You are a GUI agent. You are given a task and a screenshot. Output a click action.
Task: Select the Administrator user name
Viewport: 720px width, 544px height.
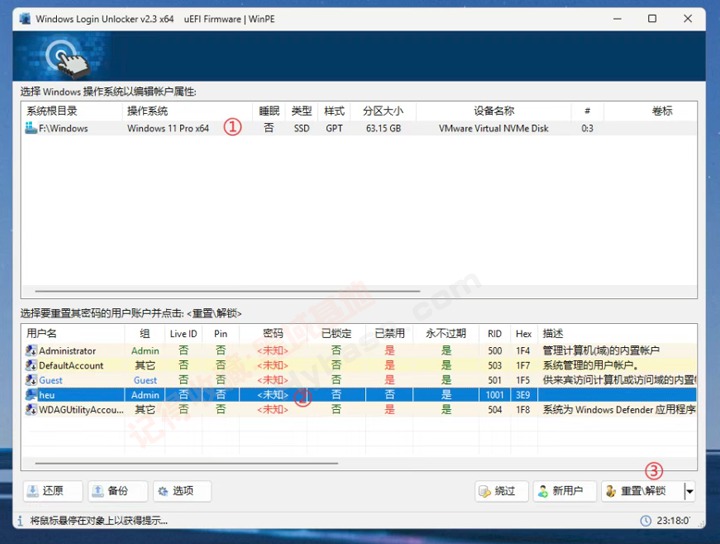pos(67,351)
